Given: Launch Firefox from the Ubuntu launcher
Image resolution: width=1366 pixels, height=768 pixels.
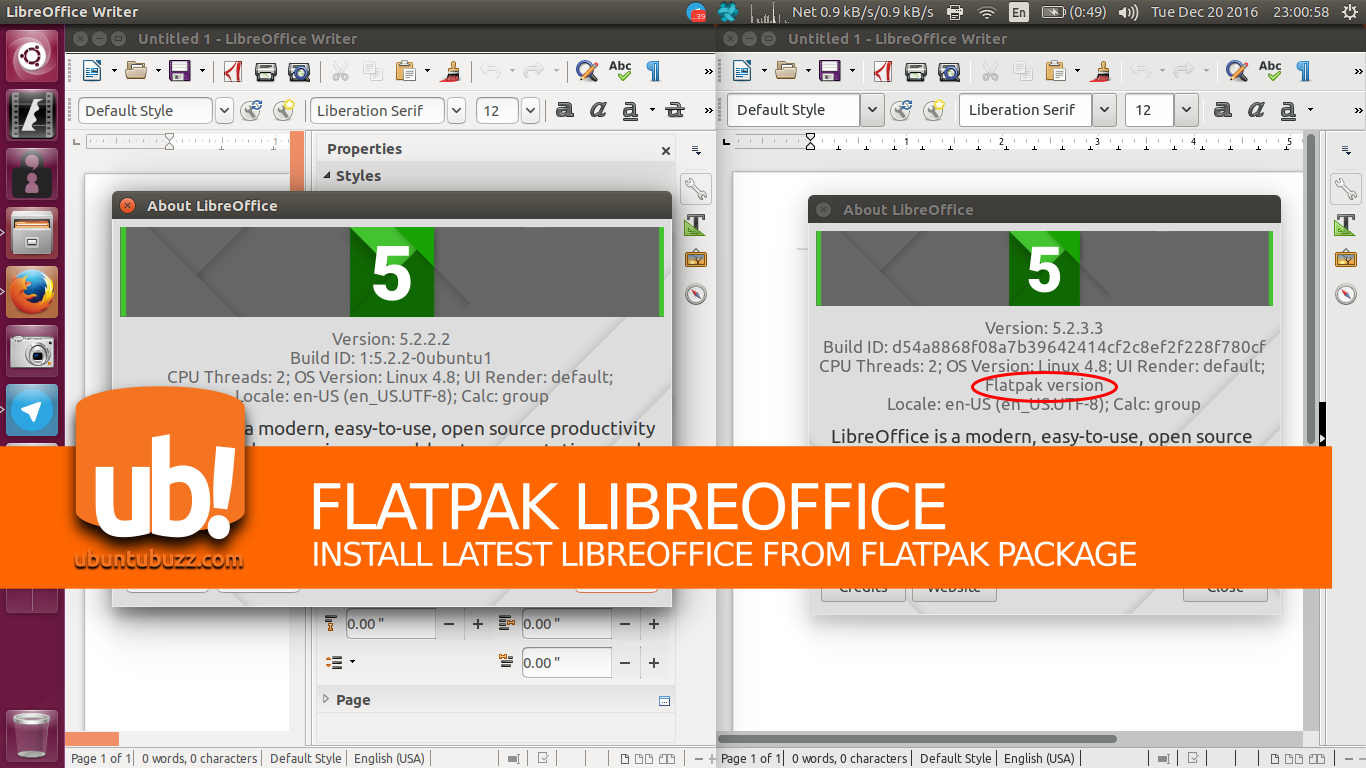Looking at the screenshot, I should [x=33, y=292].
